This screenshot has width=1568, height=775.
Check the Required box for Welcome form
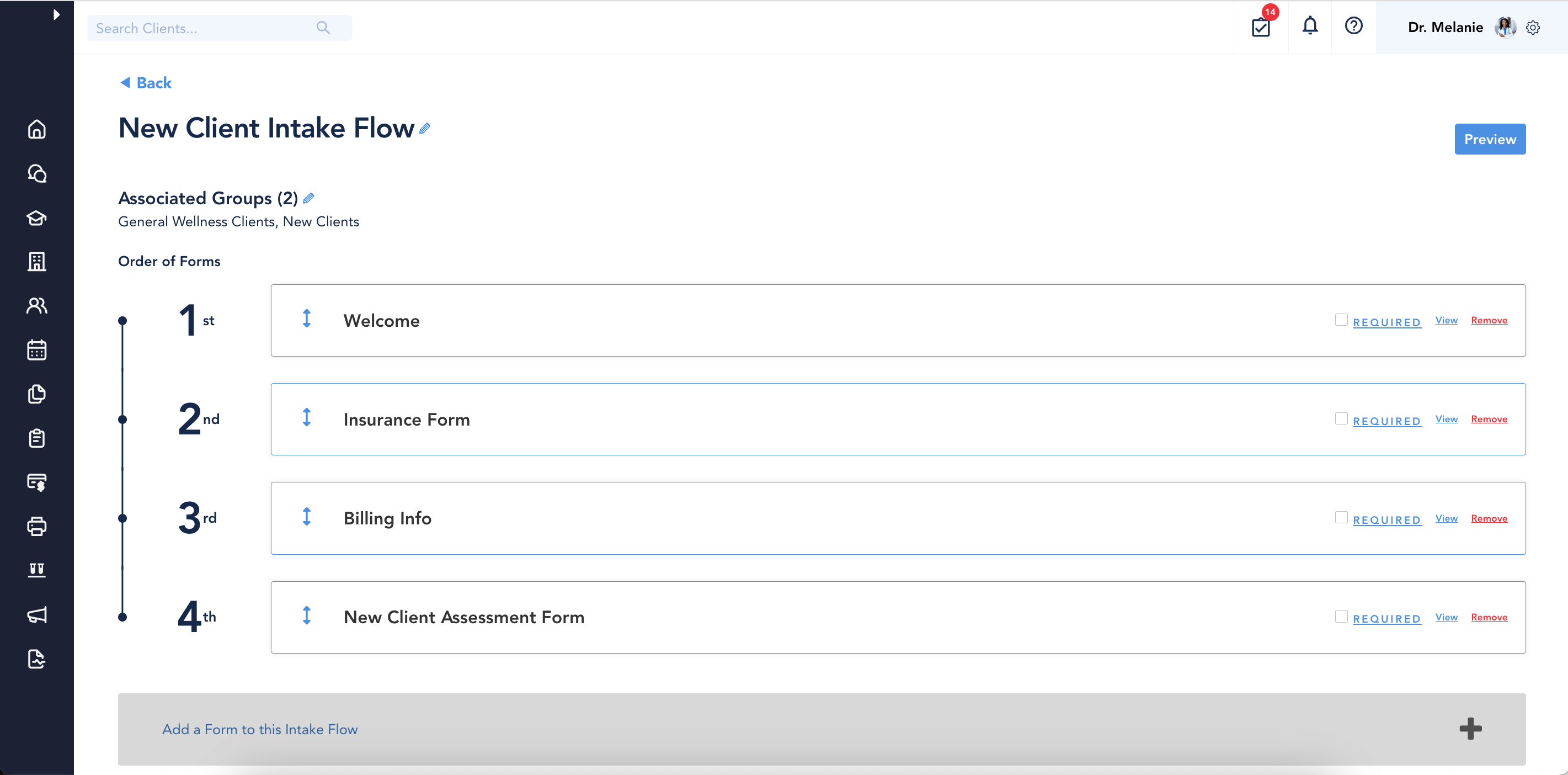(x=1340, y=319)
